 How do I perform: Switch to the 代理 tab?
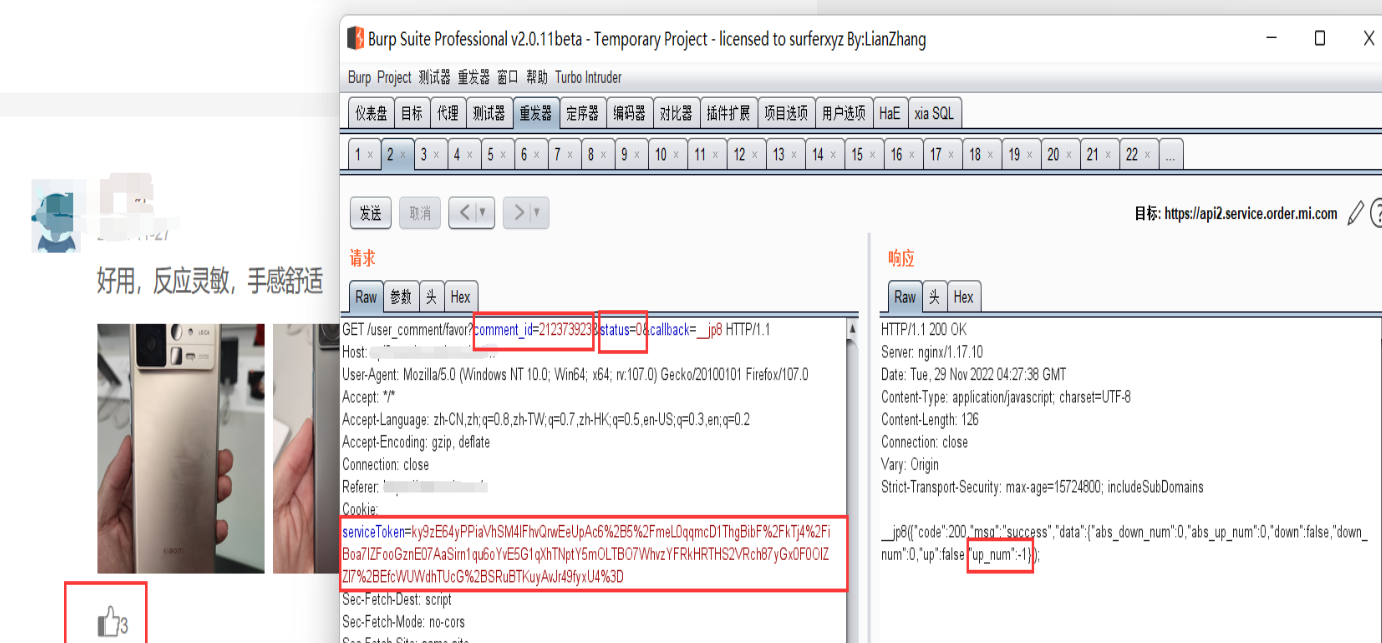coord(448,113)
